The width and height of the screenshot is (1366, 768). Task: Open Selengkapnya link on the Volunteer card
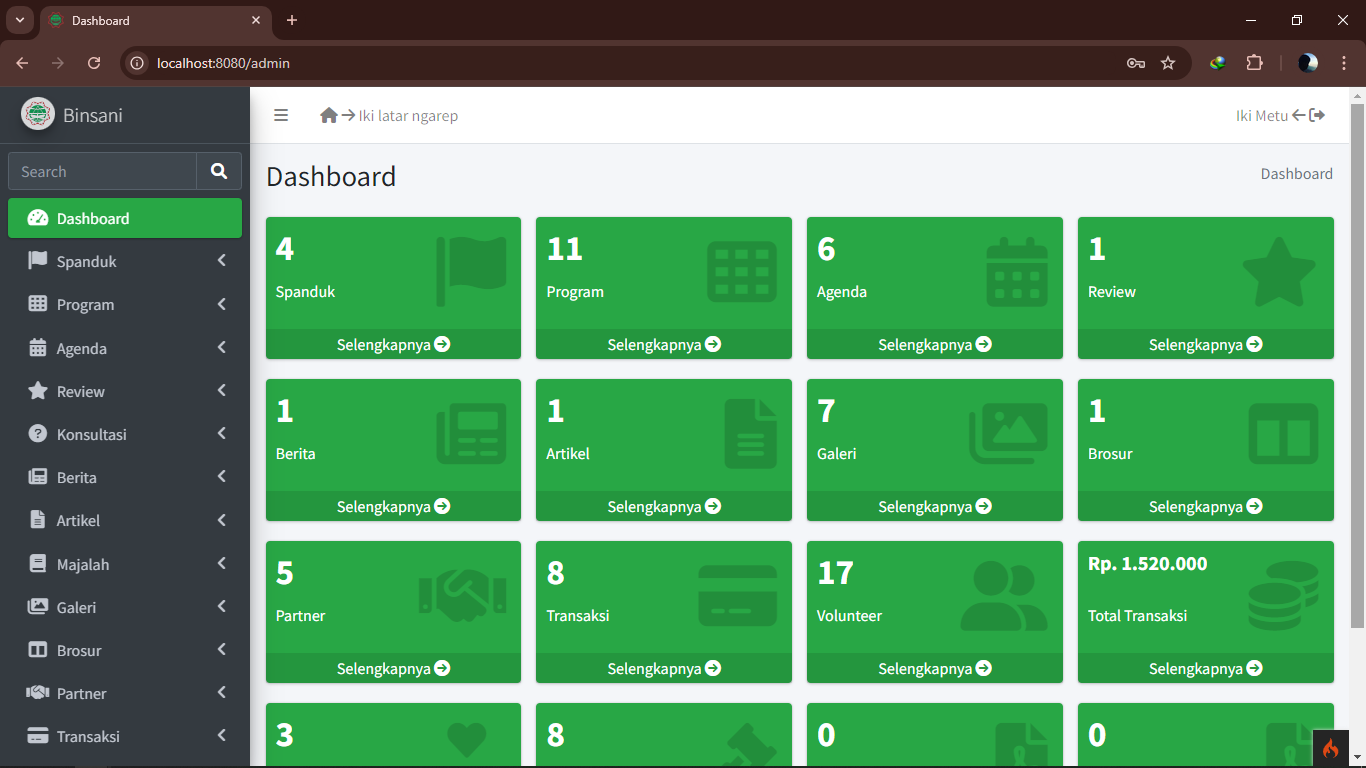click(934, 668)
